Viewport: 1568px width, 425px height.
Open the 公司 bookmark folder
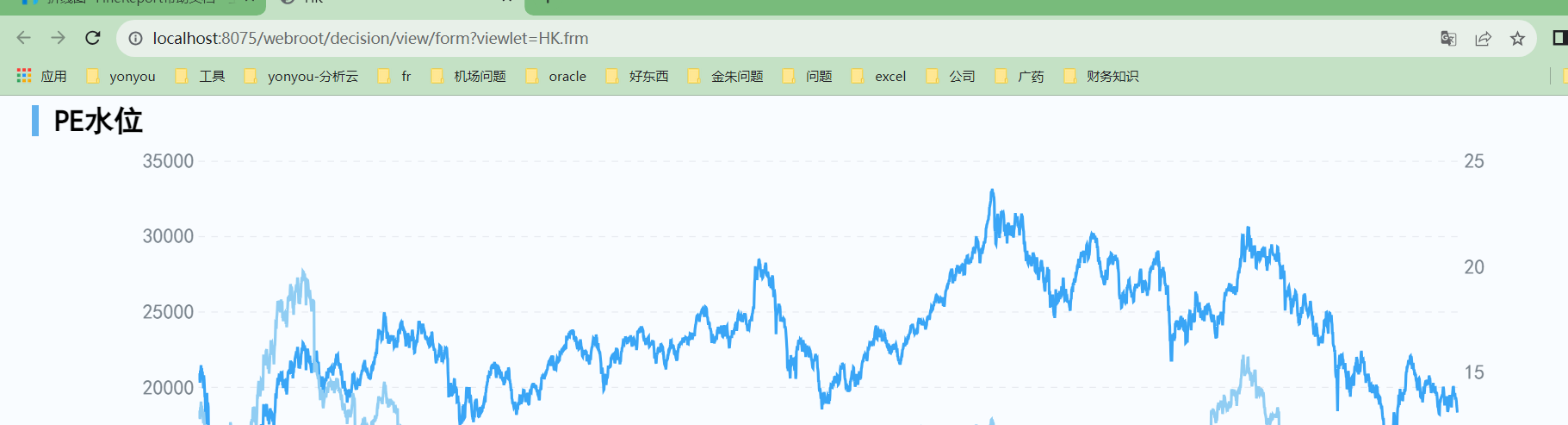tap(951, 76)
